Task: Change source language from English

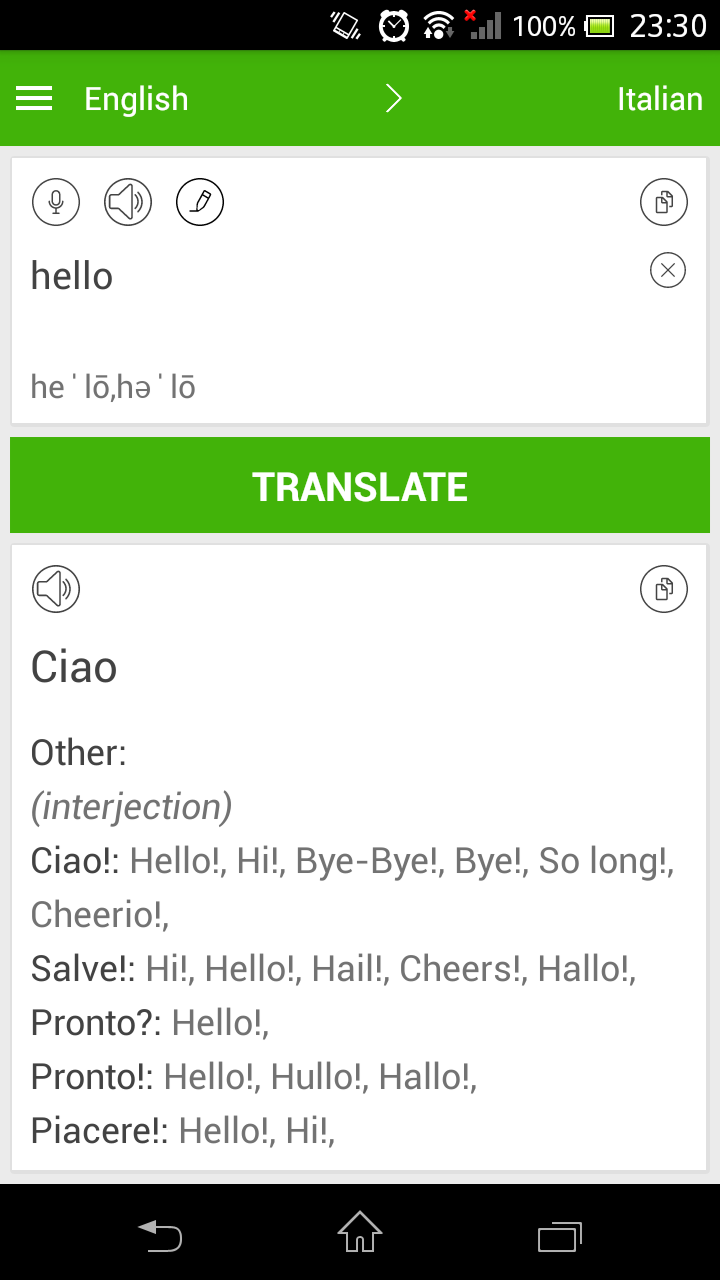Action: (x=136, y=98)
